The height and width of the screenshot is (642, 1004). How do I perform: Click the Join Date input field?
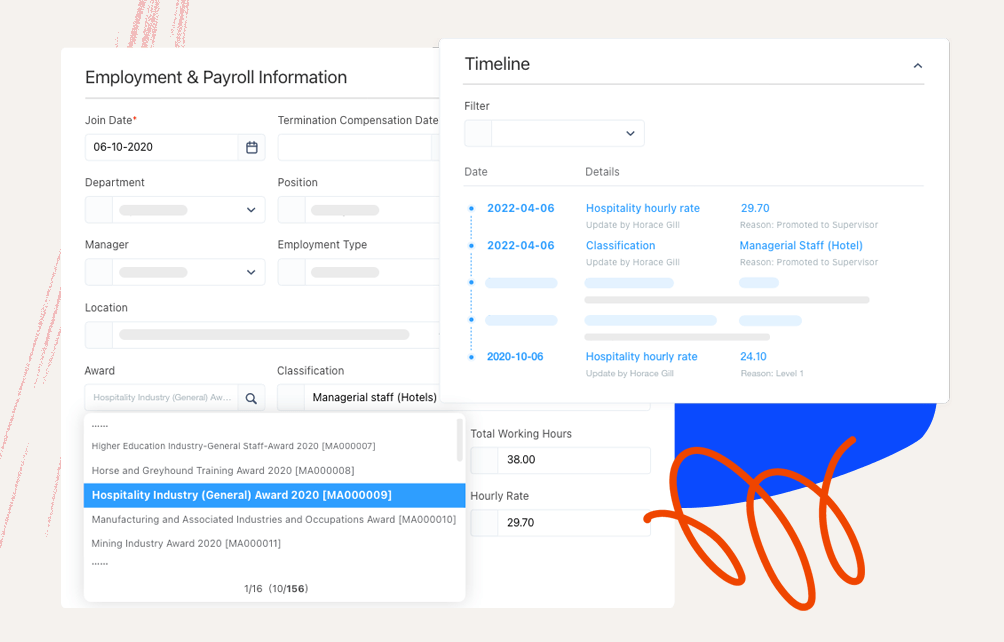[x=161, y=147]
